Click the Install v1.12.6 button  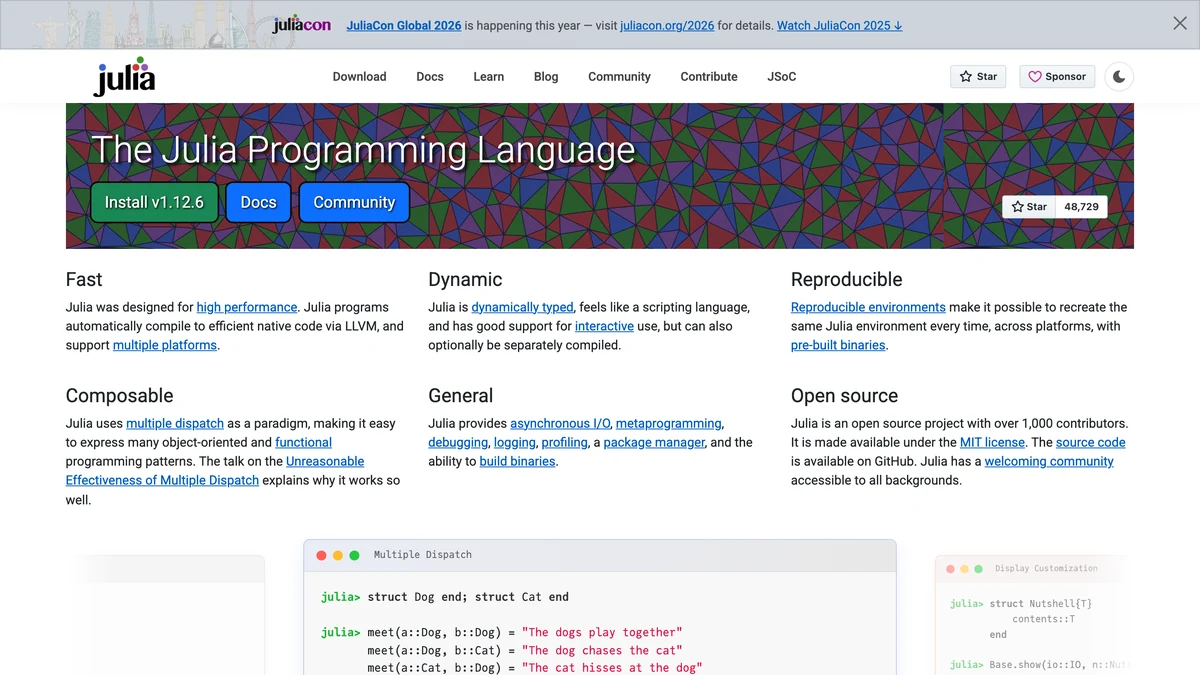click(154, 202)
